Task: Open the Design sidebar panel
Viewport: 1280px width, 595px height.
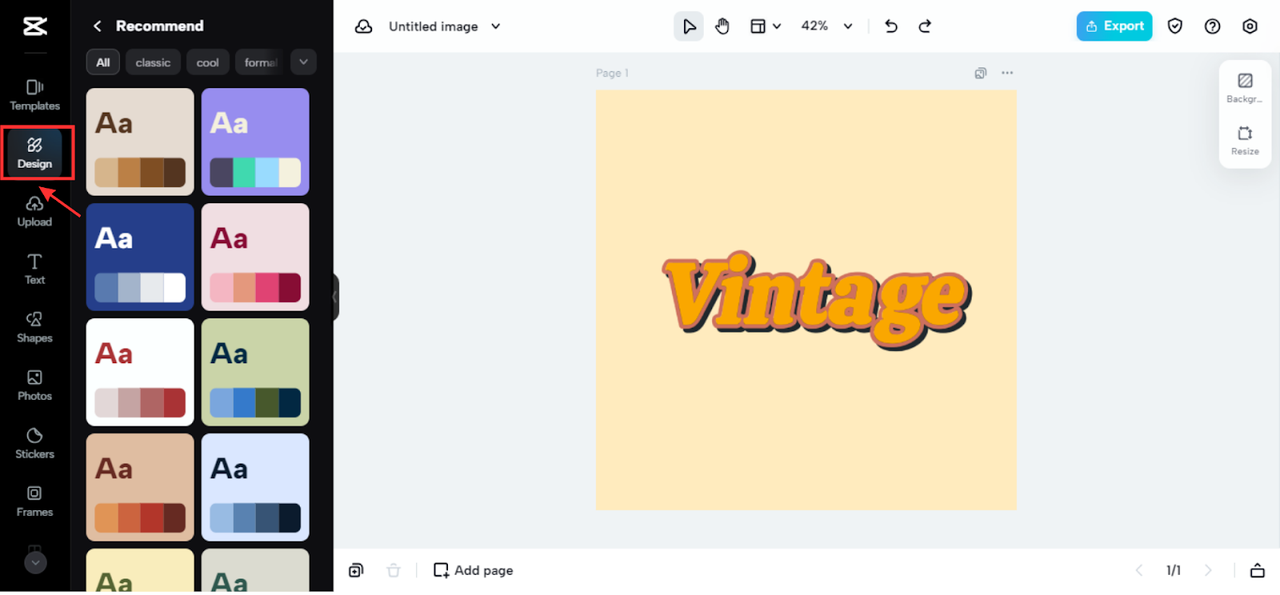Action: pyautogui.click(x=35, y=153)
